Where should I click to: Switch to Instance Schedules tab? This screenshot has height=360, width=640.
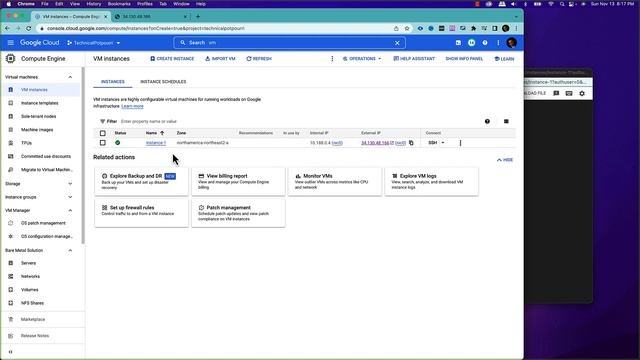(x=163, y=82)
